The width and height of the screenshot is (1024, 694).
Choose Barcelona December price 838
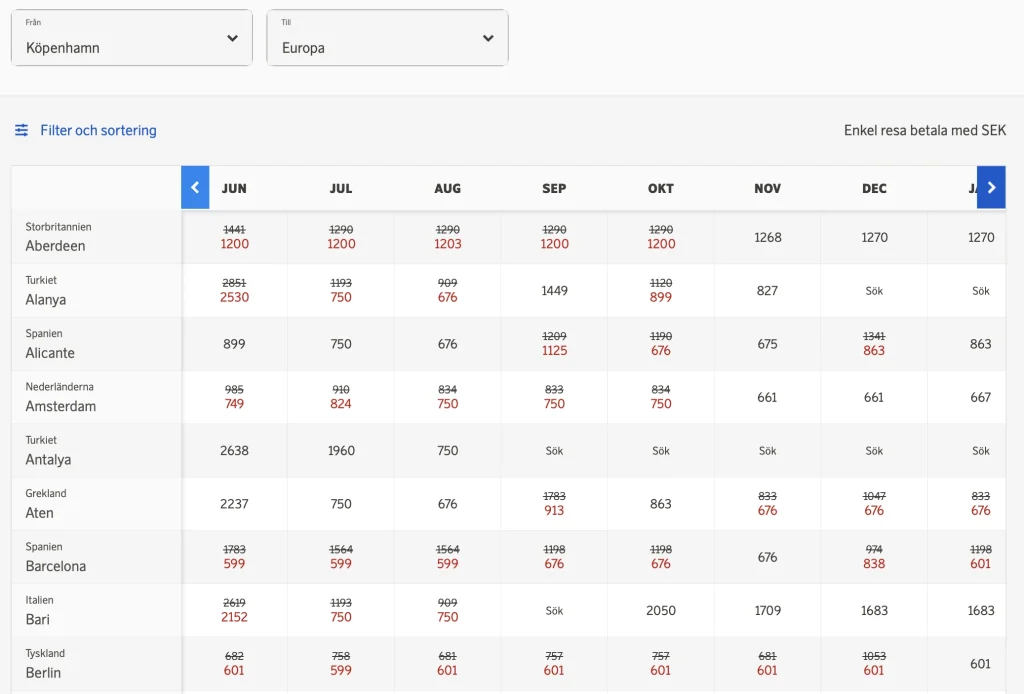874,564
